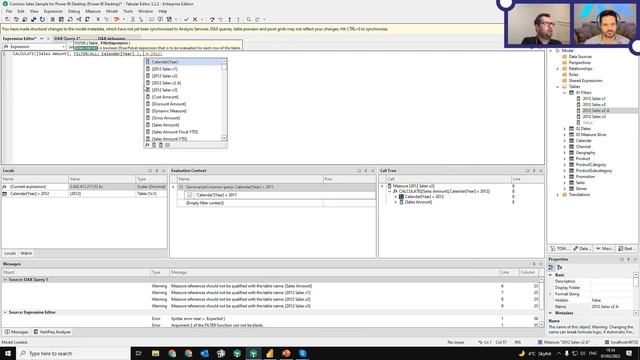This screenshot has width=640, height=360.
Task: Open the File menu
Action: (x=9, y=11)
